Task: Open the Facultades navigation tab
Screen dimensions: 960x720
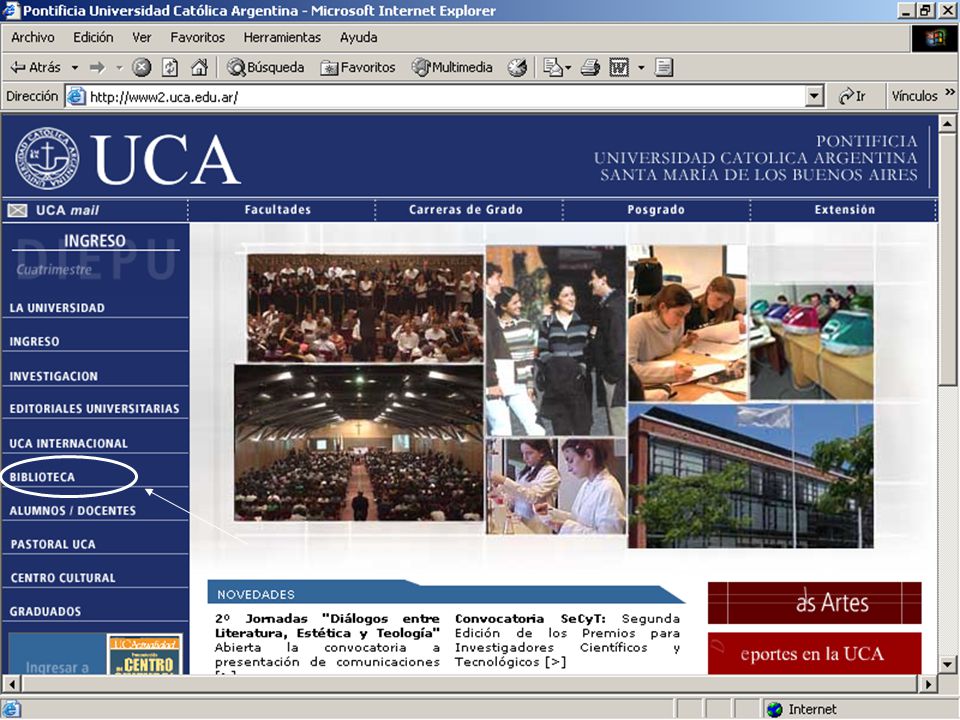Action: coord(277,209)
